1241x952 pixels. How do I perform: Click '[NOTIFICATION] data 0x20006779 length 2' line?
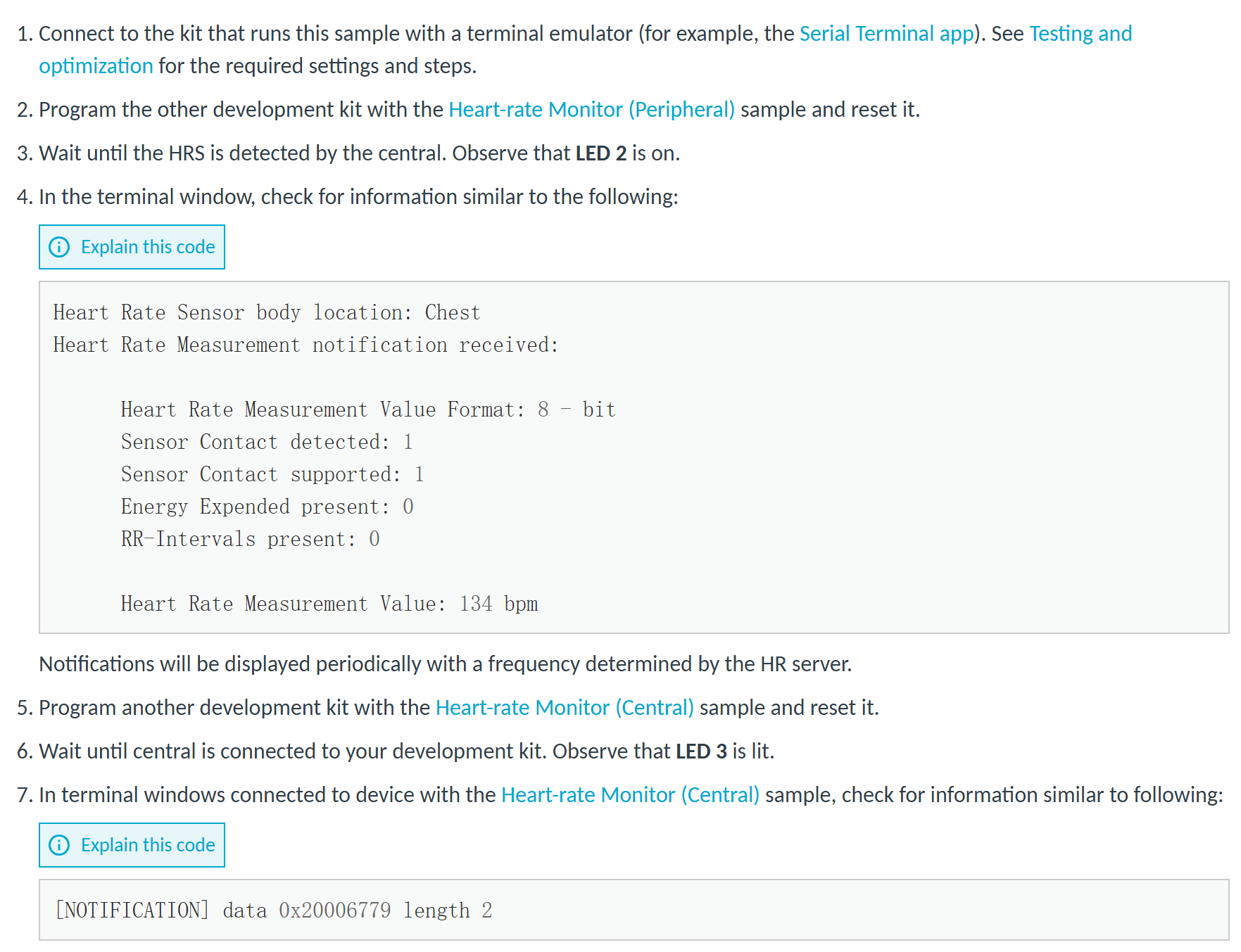coord(274,910)
